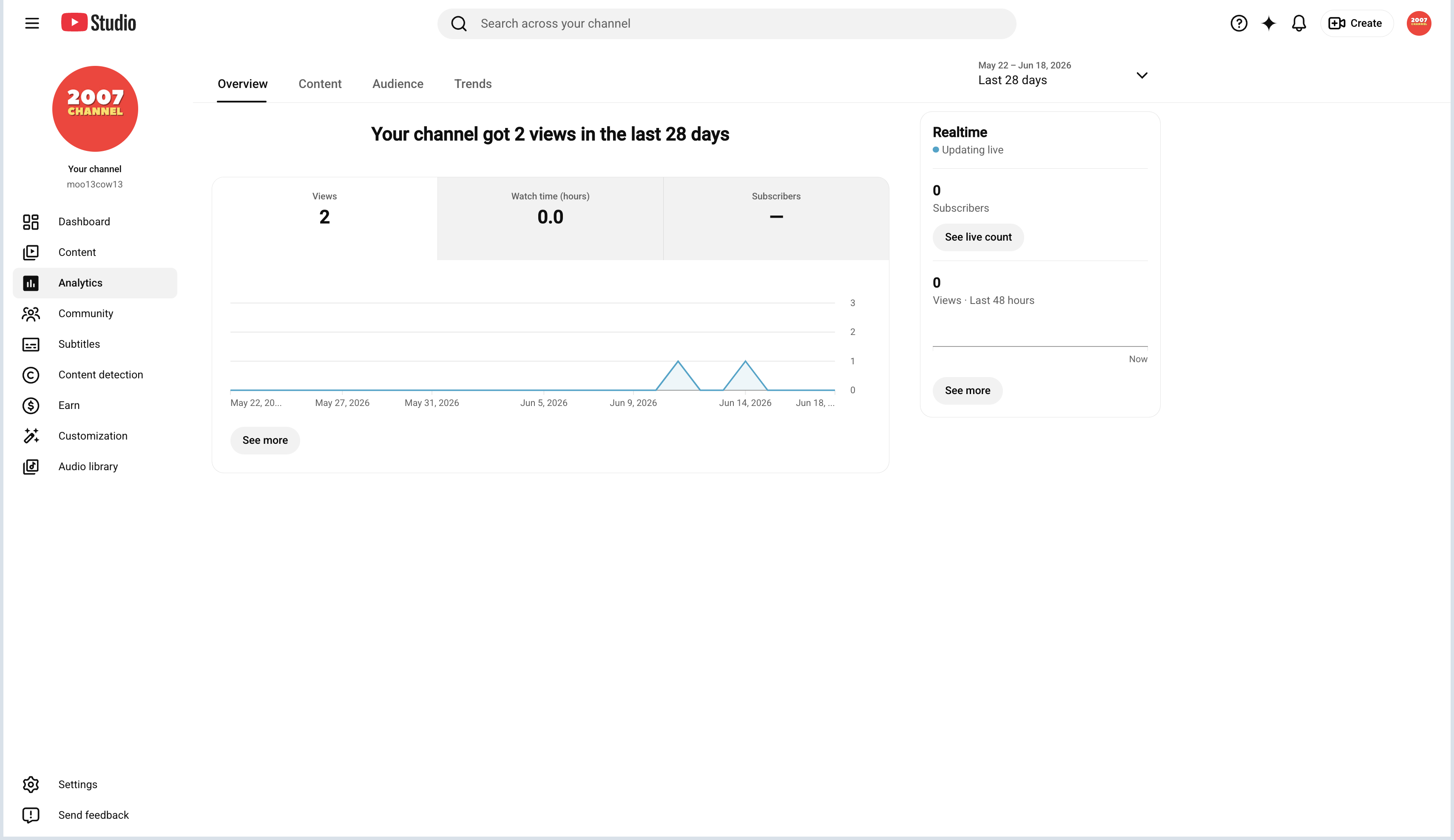Switch to the analytics Content tab
The height and width of the screenshot is (840, 1454).
pyautogui.click(x=320, y=84)
